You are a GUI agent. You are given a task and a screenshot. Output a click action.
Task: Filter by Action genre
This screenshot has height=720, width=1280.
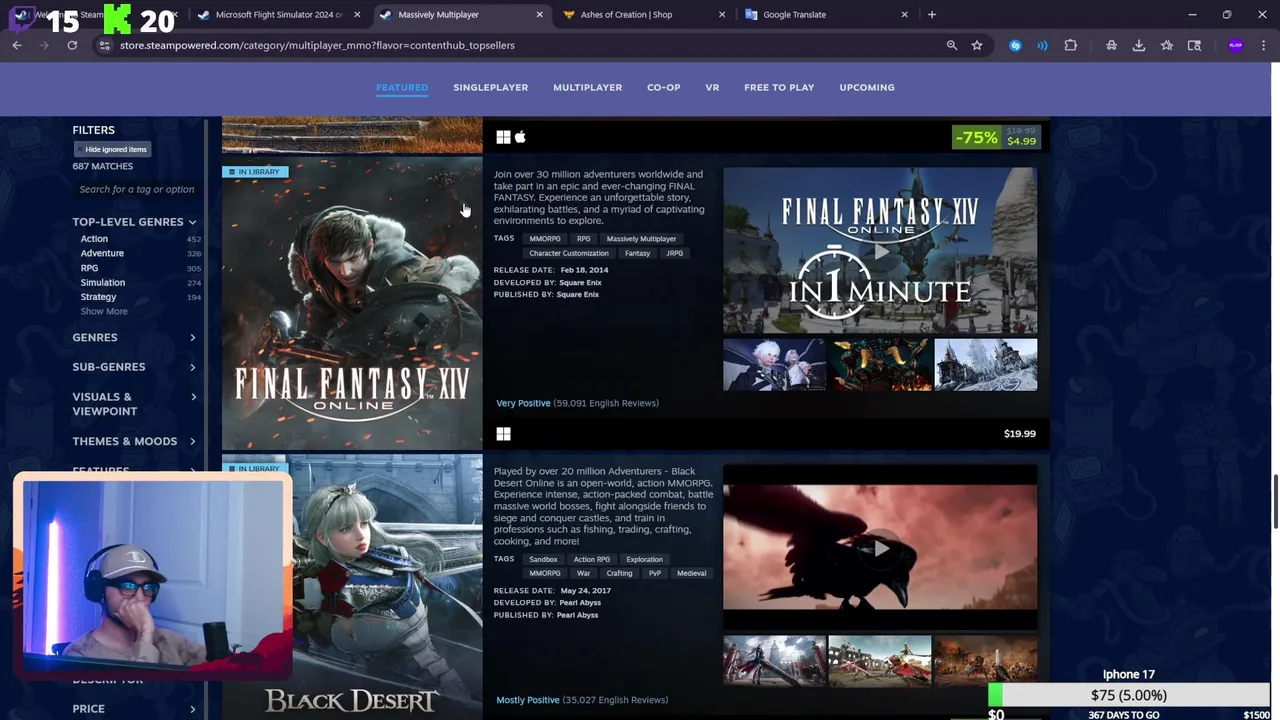94,239
